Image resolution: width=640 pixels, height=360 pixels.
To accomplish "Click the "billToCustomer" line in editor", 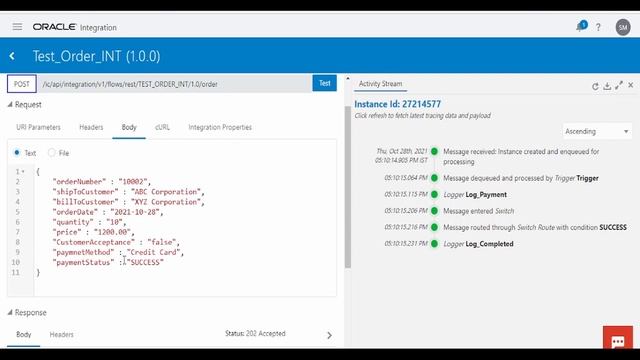I will tap(128, 202).
